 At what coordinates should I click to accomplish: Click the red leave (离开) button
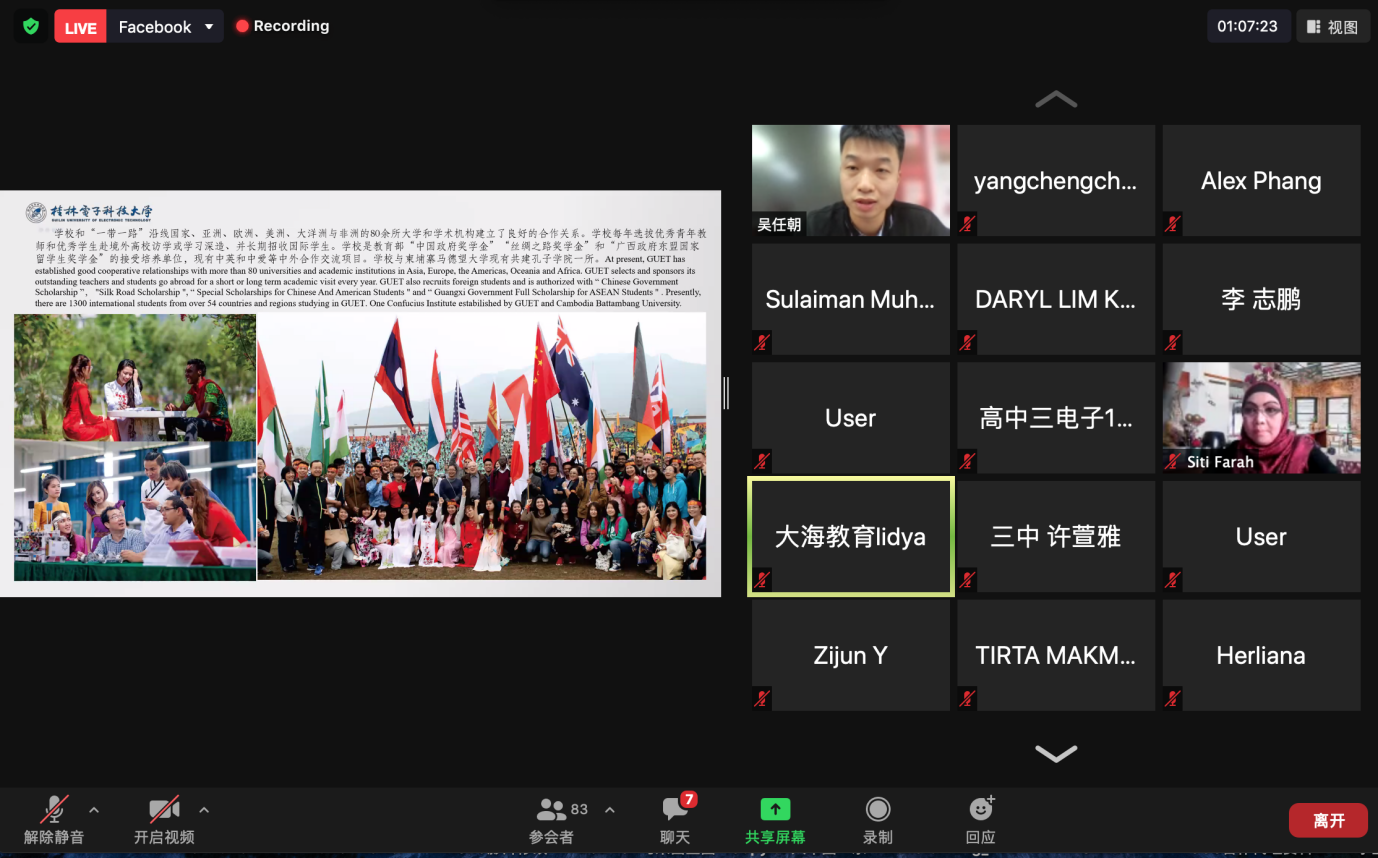[1328, 821]
